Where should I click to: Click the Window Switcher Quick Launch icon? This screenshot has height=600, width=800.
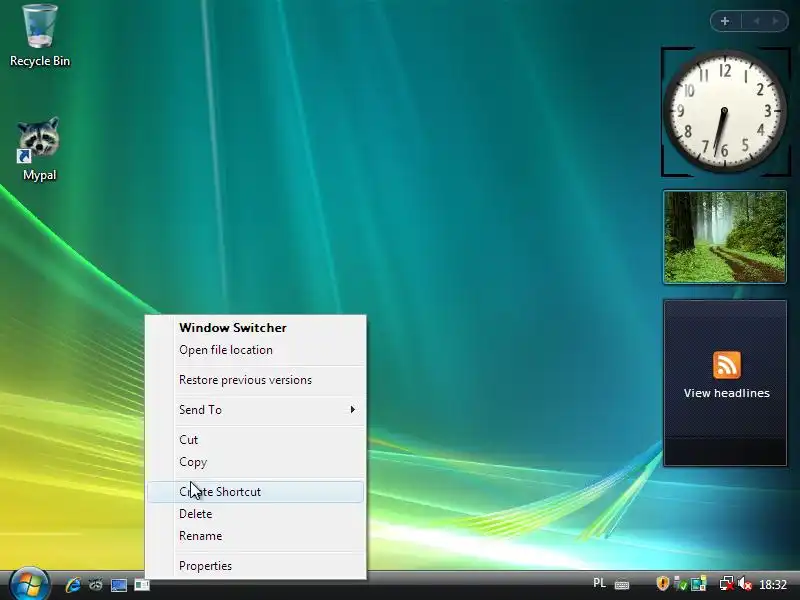coord(141,585)
